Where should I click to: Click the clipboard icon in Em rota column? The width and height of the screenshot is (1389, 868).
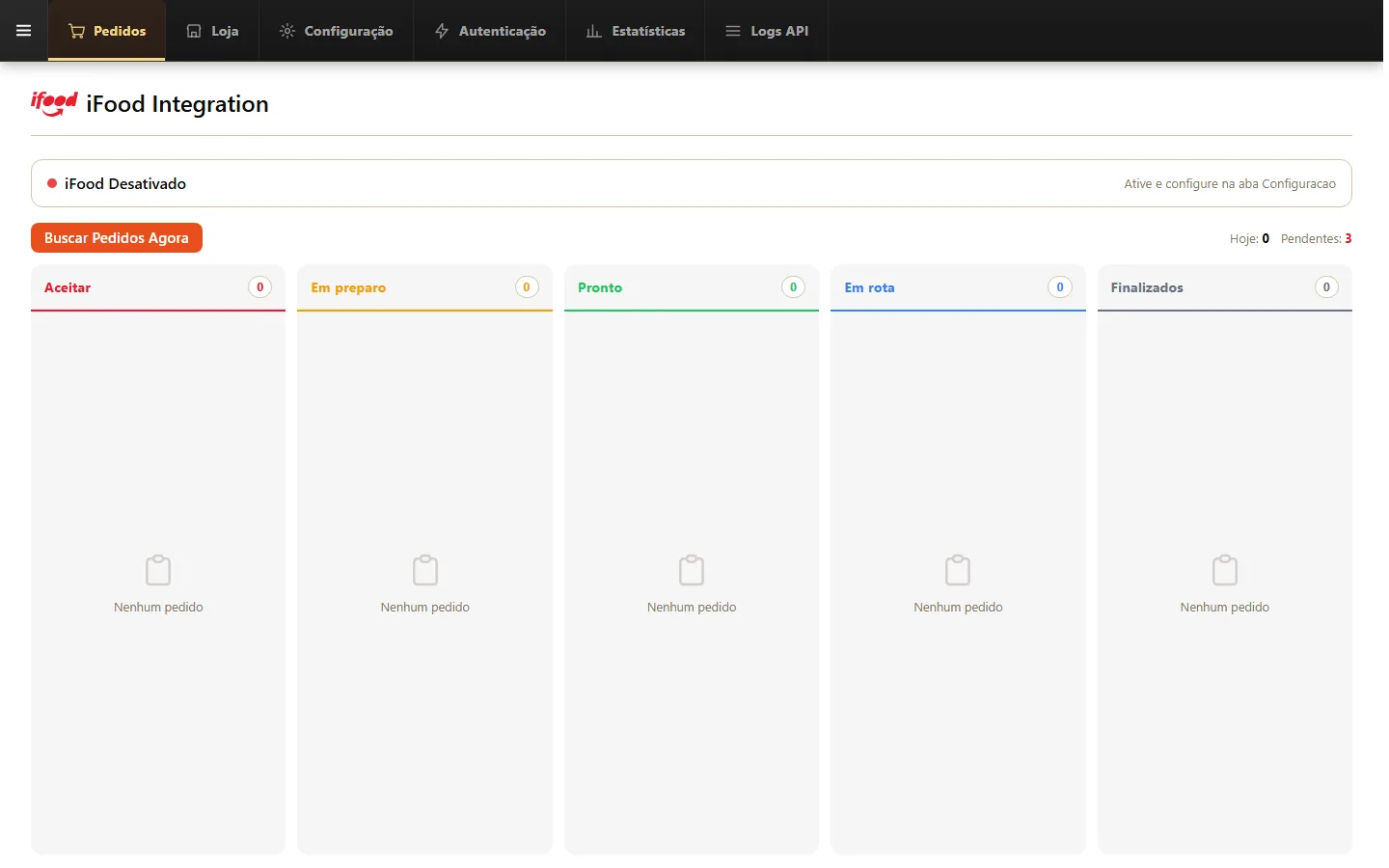958,570
